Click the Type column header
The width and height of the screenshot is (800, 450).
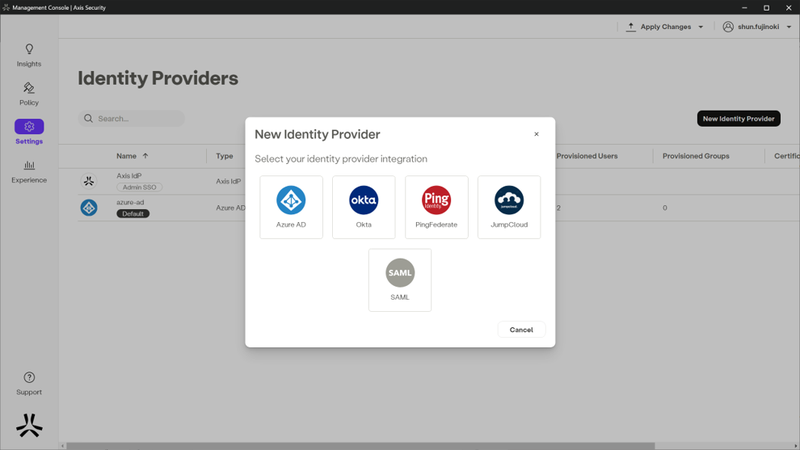224,156
